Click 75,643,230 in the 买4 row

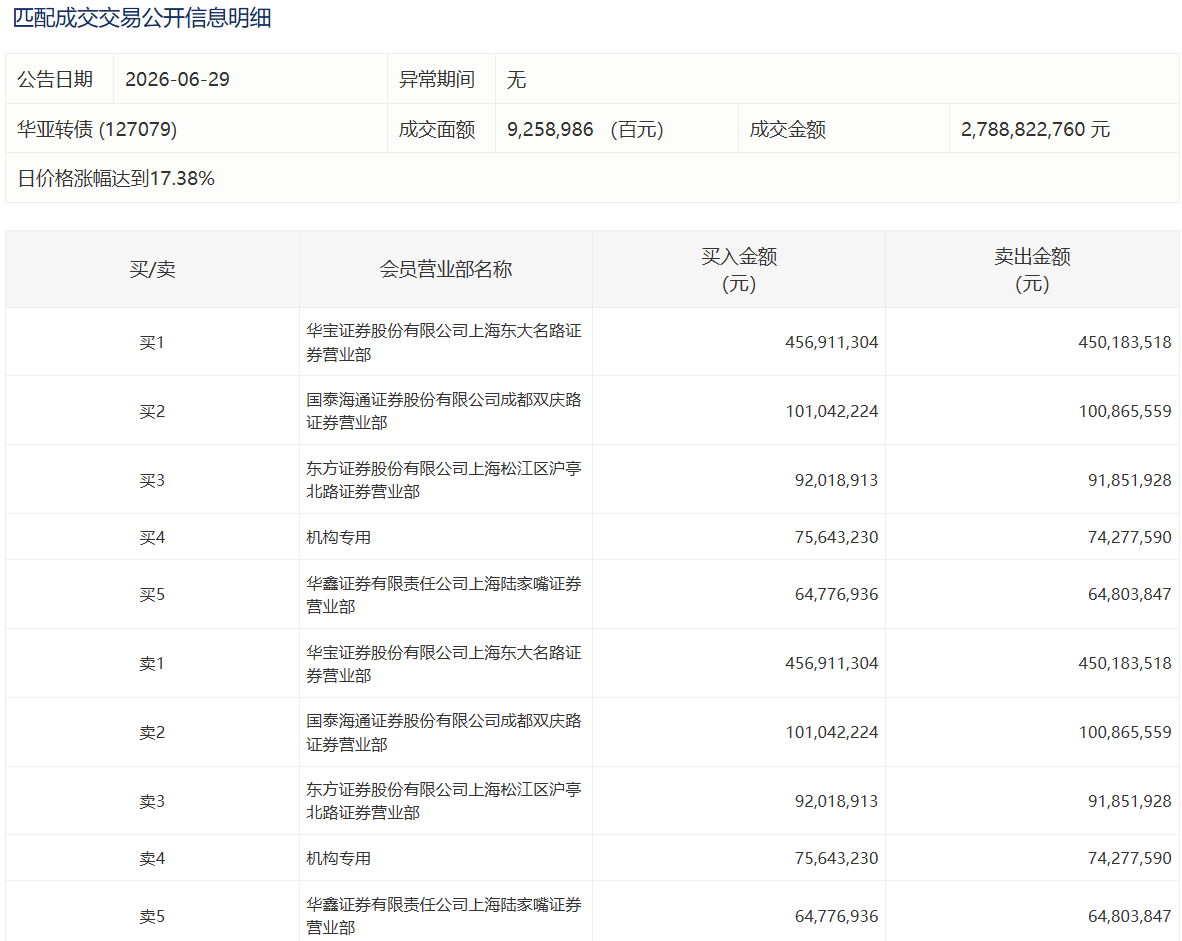[836, 538]
